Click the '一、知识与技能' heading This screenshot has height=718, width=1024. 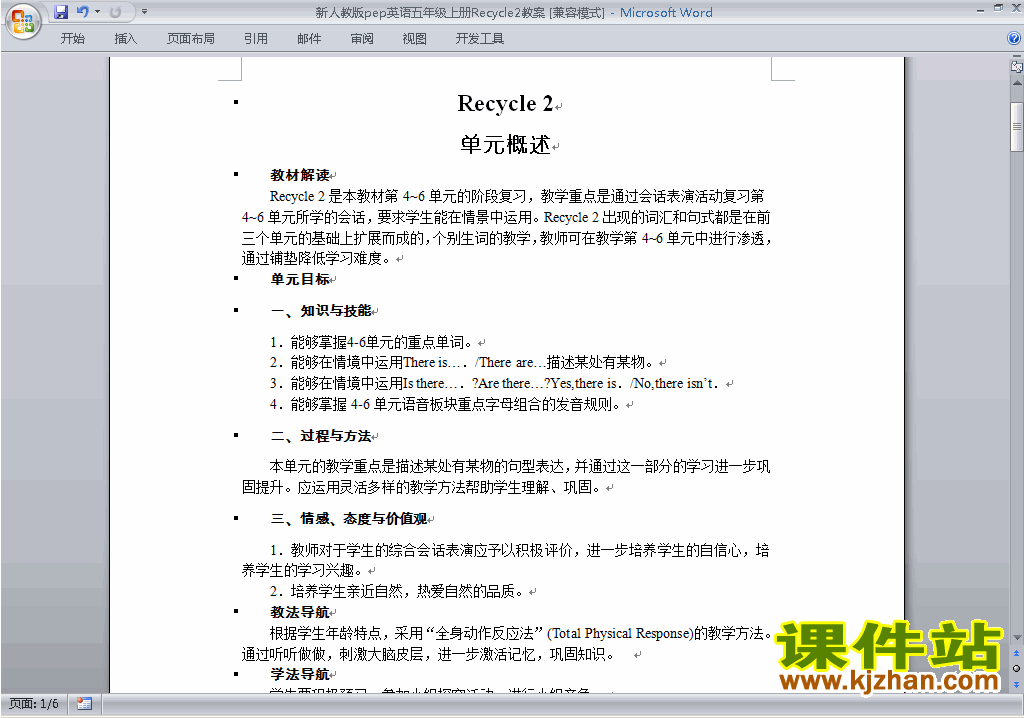click(x=321, y=310)
